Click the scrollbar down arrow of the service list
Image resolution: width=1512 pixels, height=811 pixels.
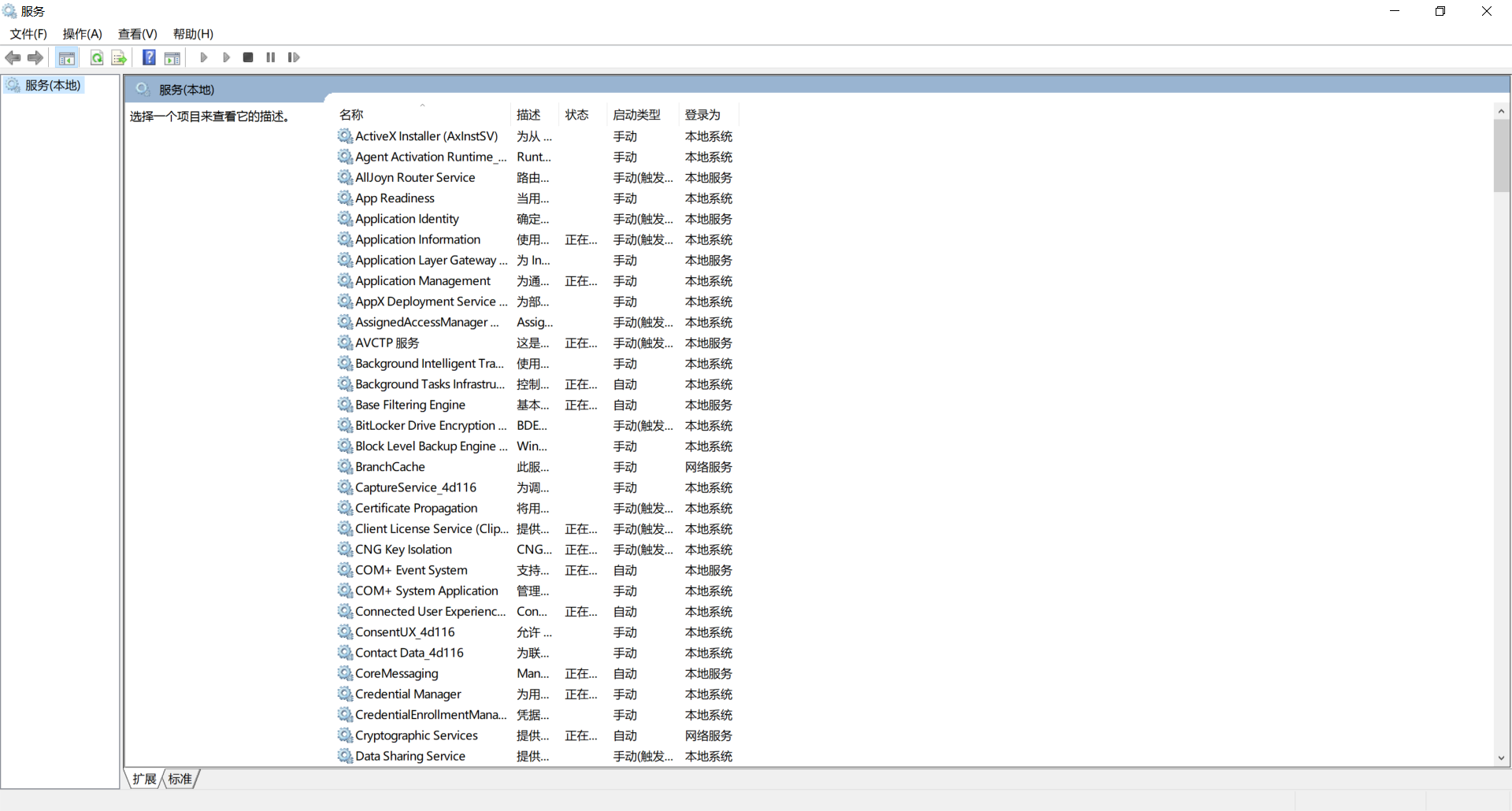tap(1501, 758)
